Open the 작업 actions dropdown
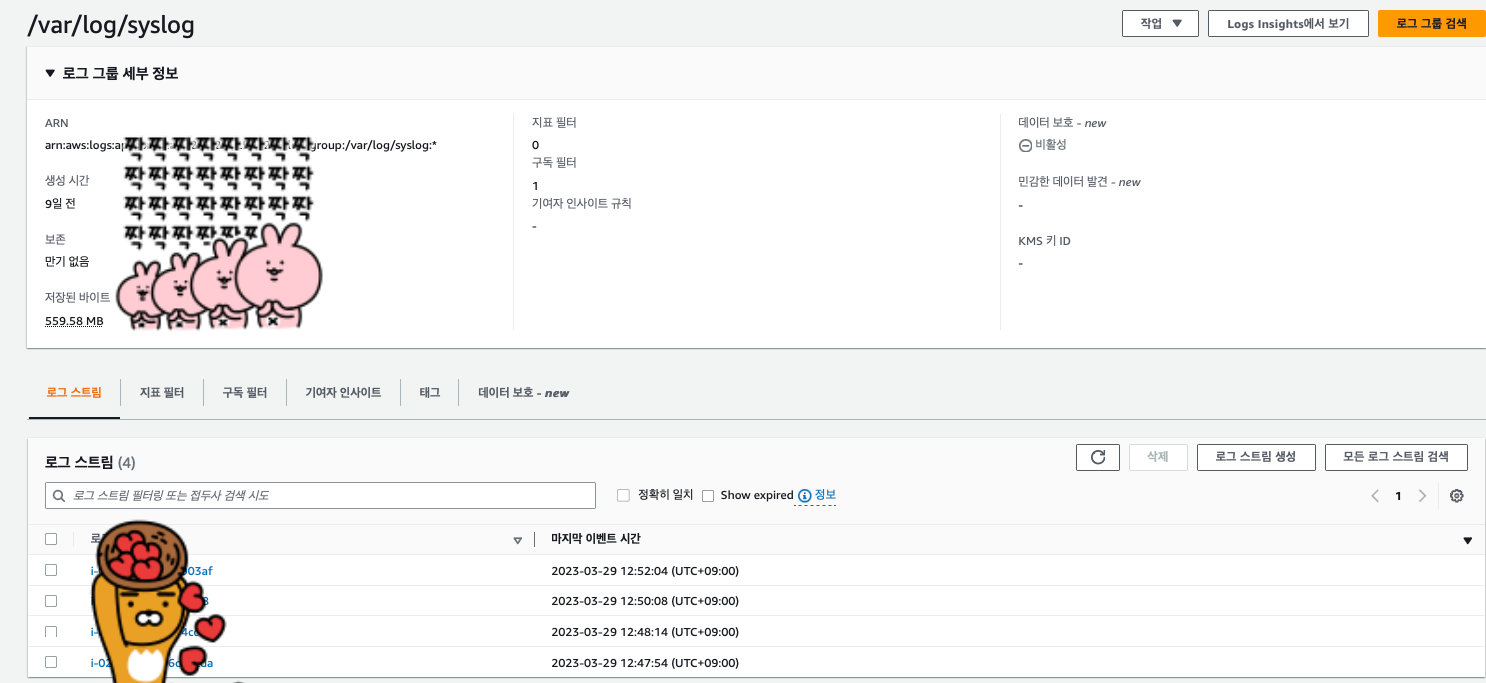 (1160, 23)
